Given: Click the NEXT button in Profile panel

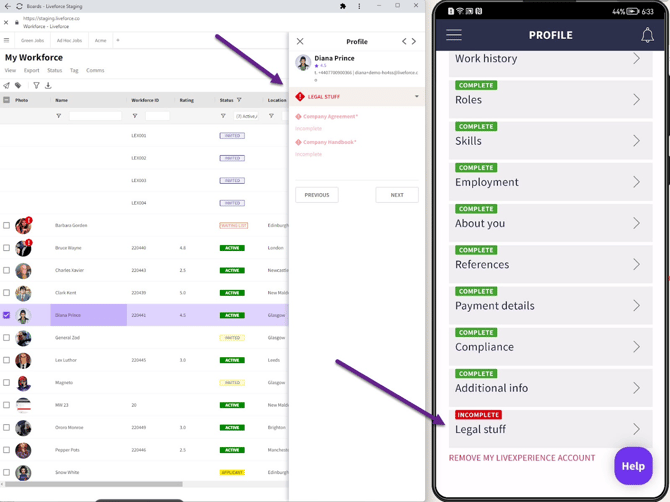Looking at the screenshot, I should [397, 195].
